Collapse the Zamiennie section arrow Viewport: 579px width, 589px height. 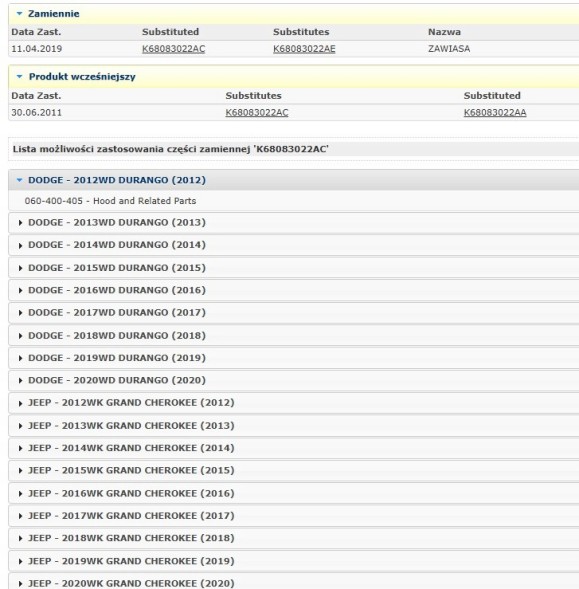point(20,14)
